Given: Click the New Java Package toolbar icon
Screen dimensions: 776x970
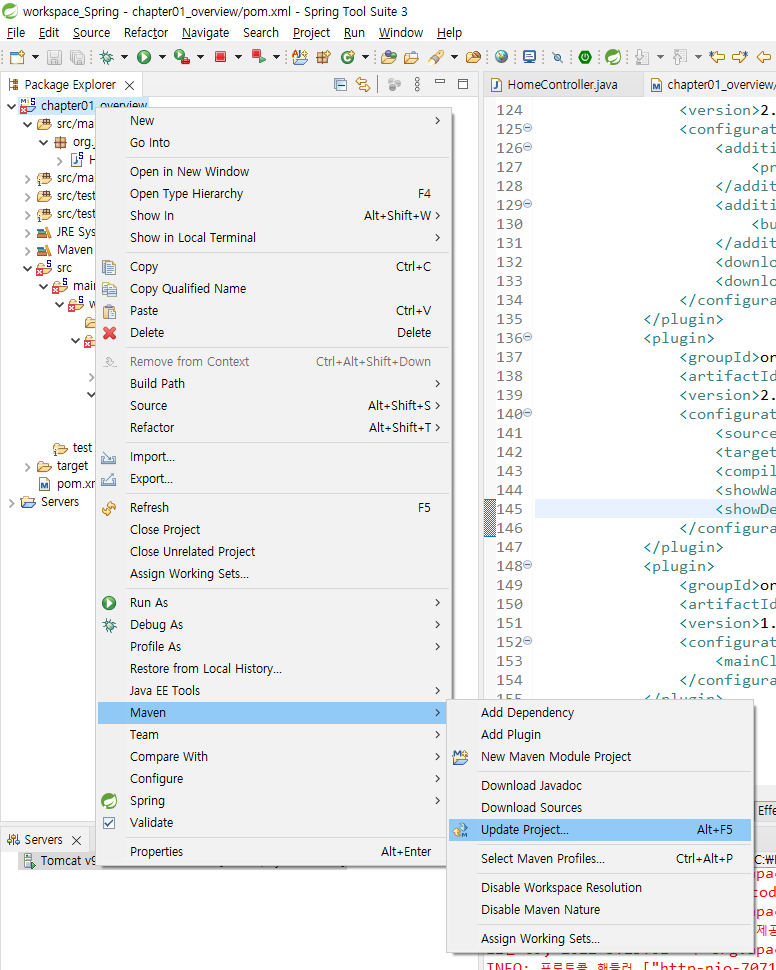Looking at the screenshot, I should coord(324,57).
